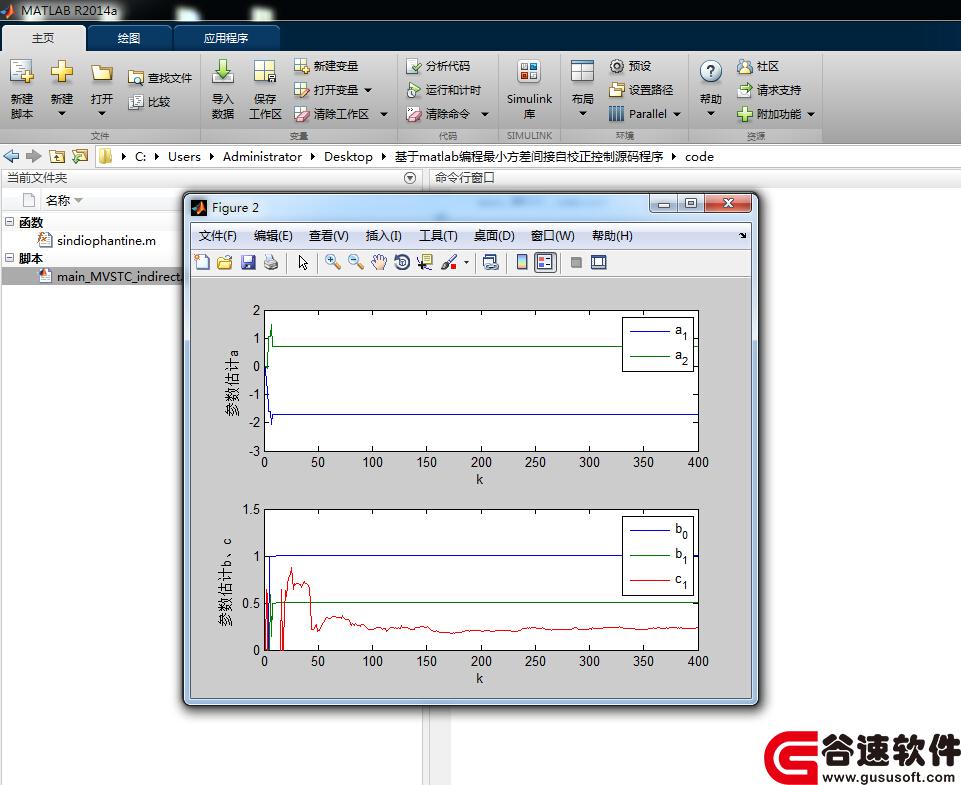Viewport: 961px width, 785px height.
Task: Select the Home ribbon tab
Action: pyautogui.click(x=43, y=38)
